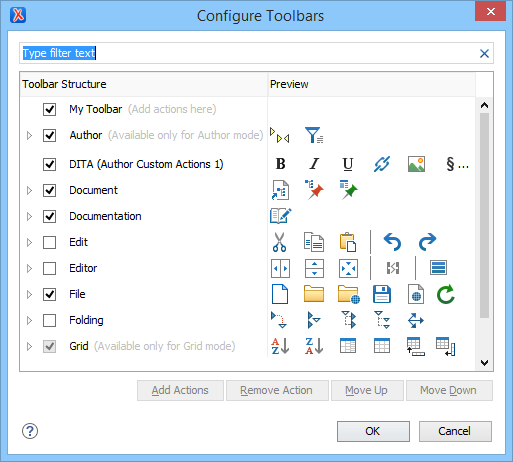Click the Copy icon in Edit row
This screenshot has height=462, width=513.
click(x=314, y=242)
